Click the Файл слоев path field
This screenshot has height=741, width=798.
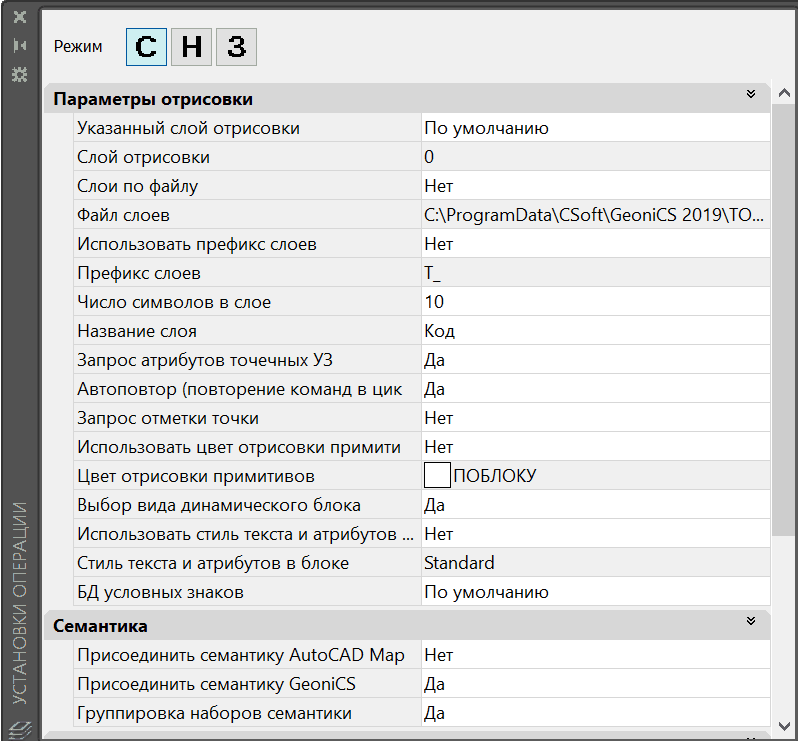595,215
